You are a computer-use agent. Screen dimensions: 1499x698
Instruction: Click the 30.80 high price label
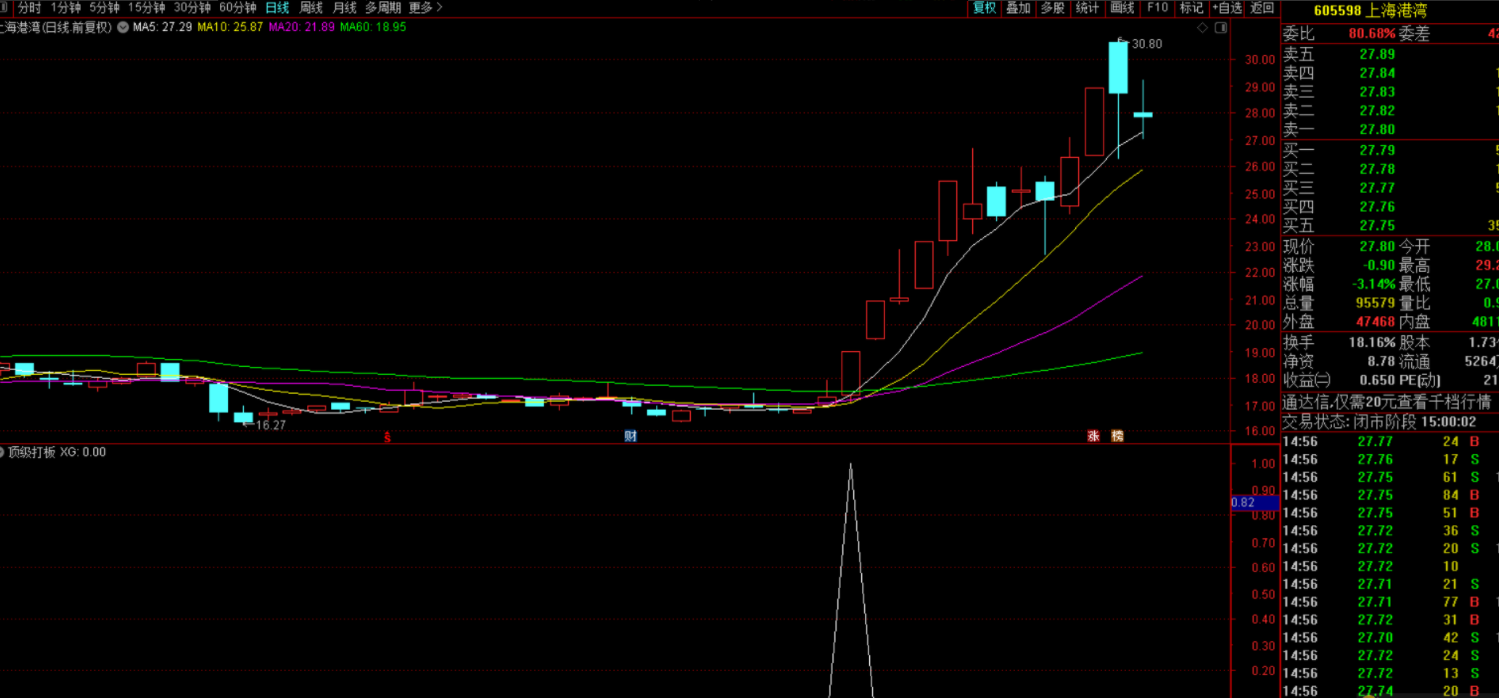pyautogui.click(x=1147, y=43)
